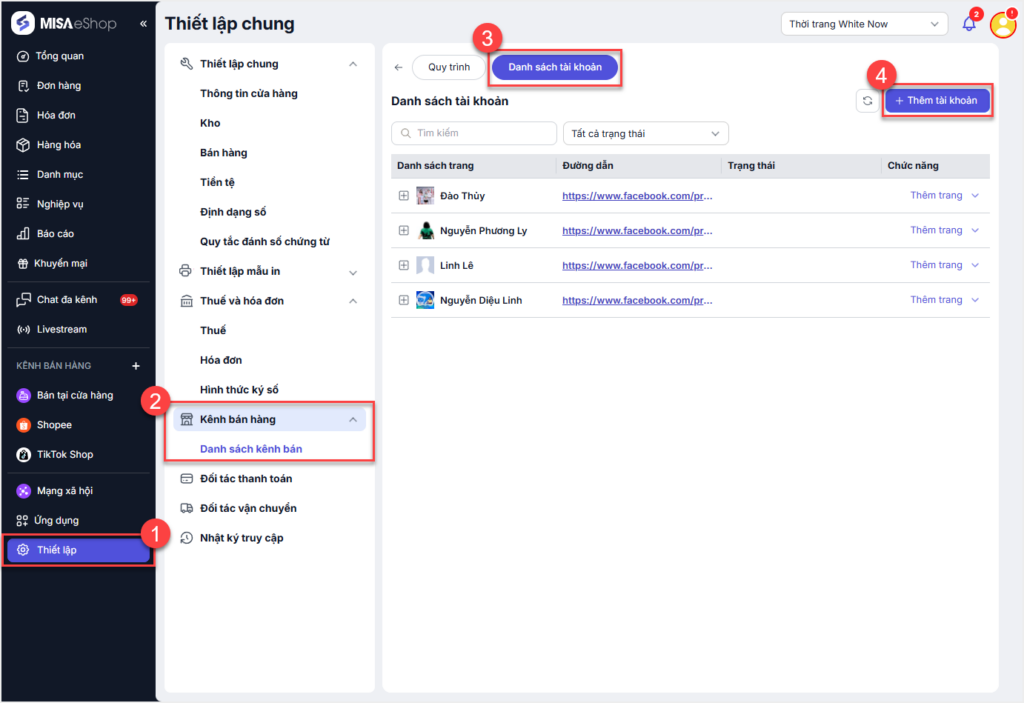Screen dimensions: 1024x703
Task: Focus the Tìm kiếm search field
Action: (474, 133)
